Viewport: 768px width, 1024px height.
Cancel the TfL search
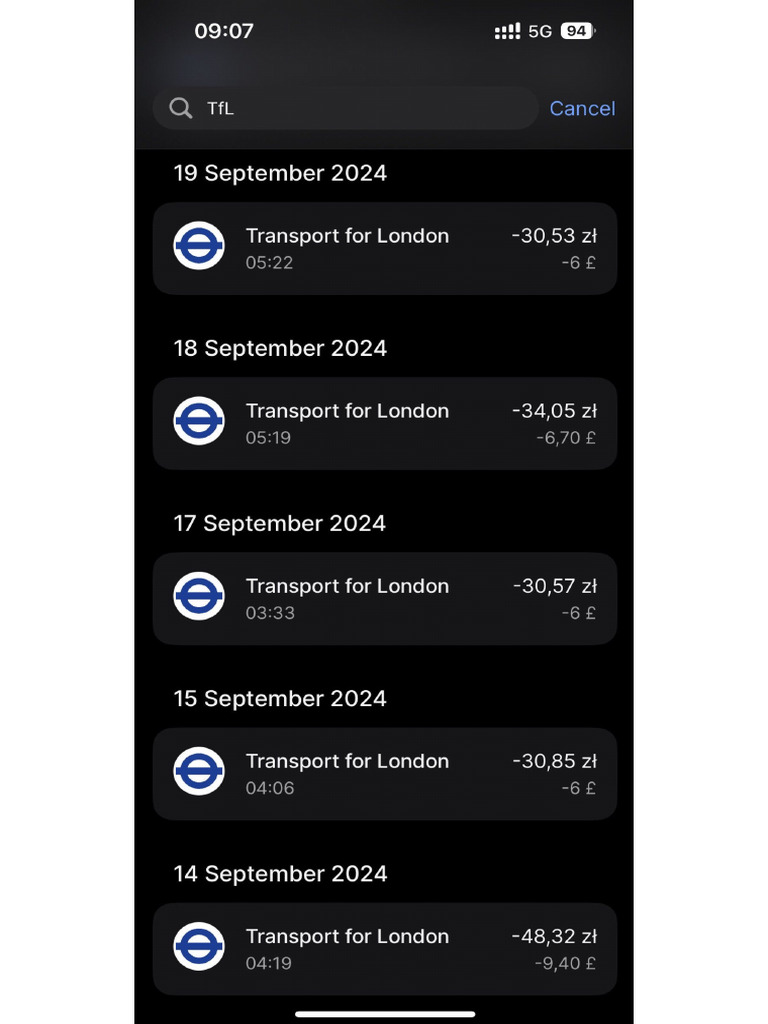point(582,108)
